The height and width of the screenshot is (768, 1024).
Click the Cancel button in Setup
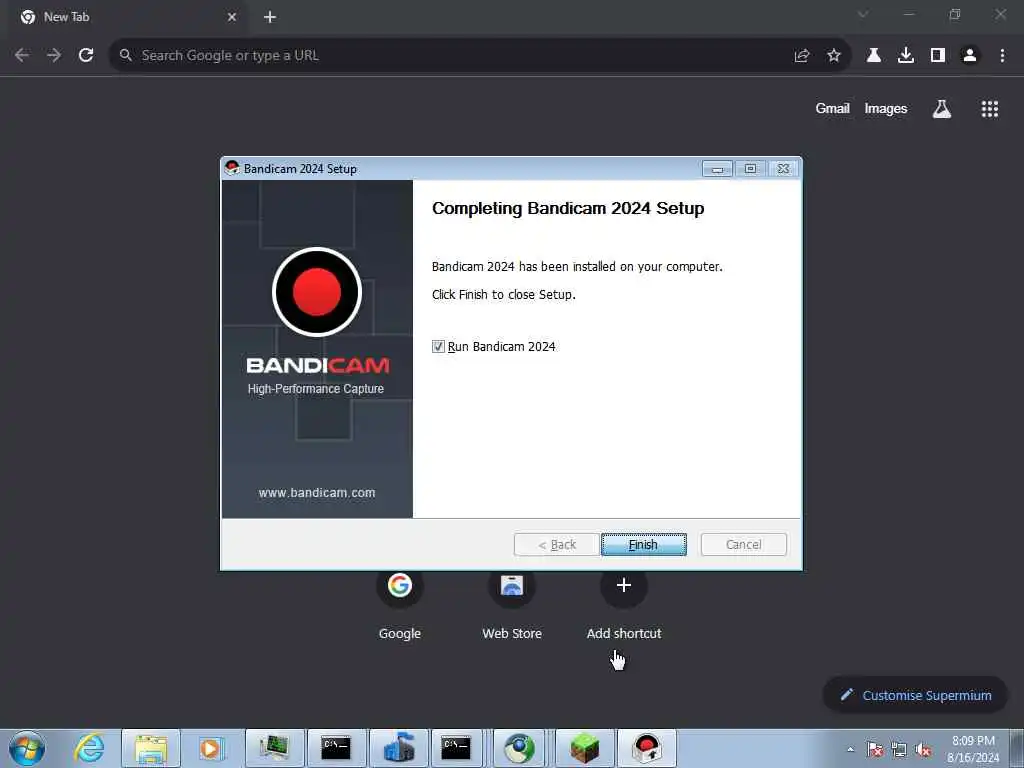pos(743,544)
